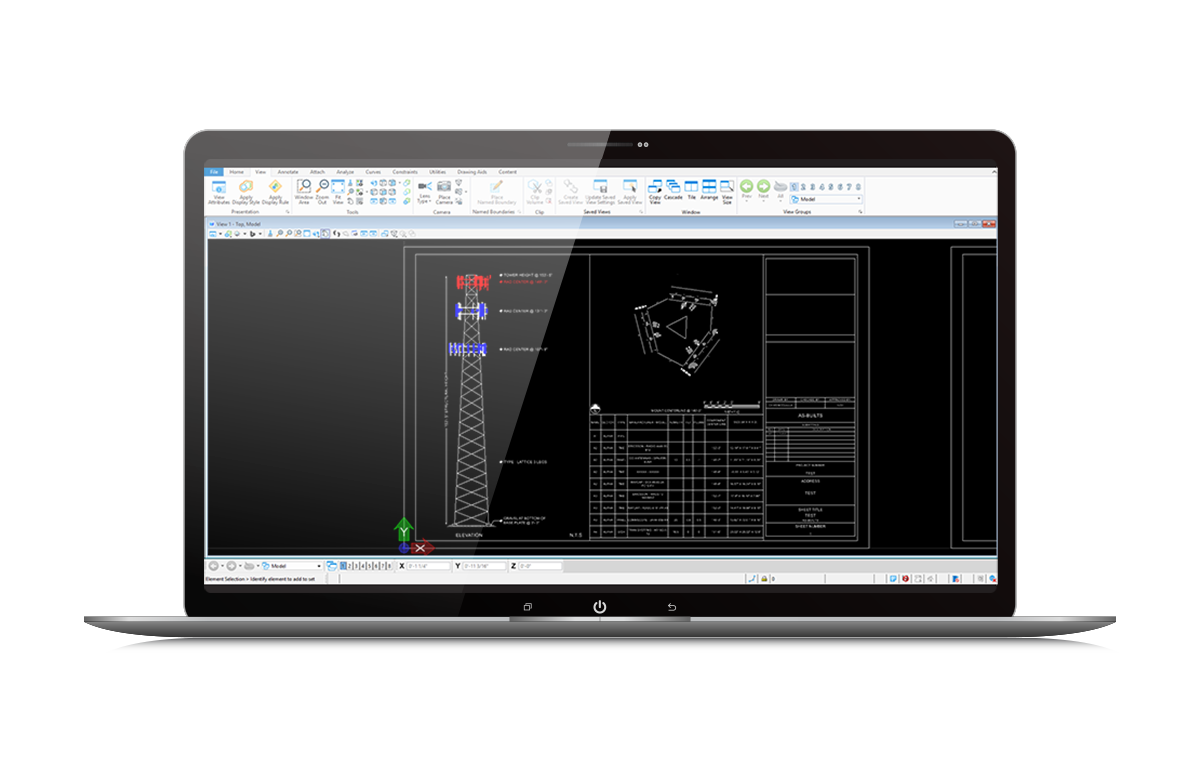Viewport: 1200px width, 780px height.
Task: Click the Tile window button
Action: pos(689,192)
